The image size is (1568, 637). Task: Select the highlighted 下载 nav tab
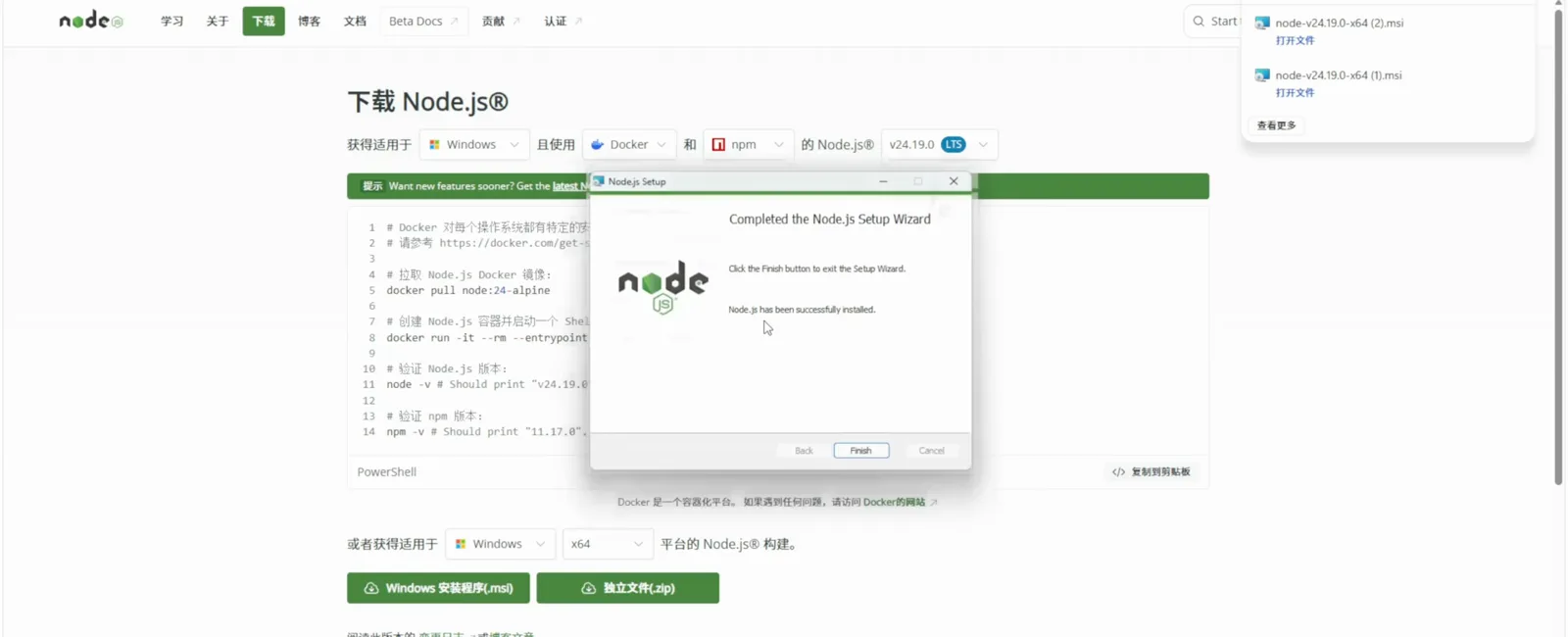tap(264, 21)
